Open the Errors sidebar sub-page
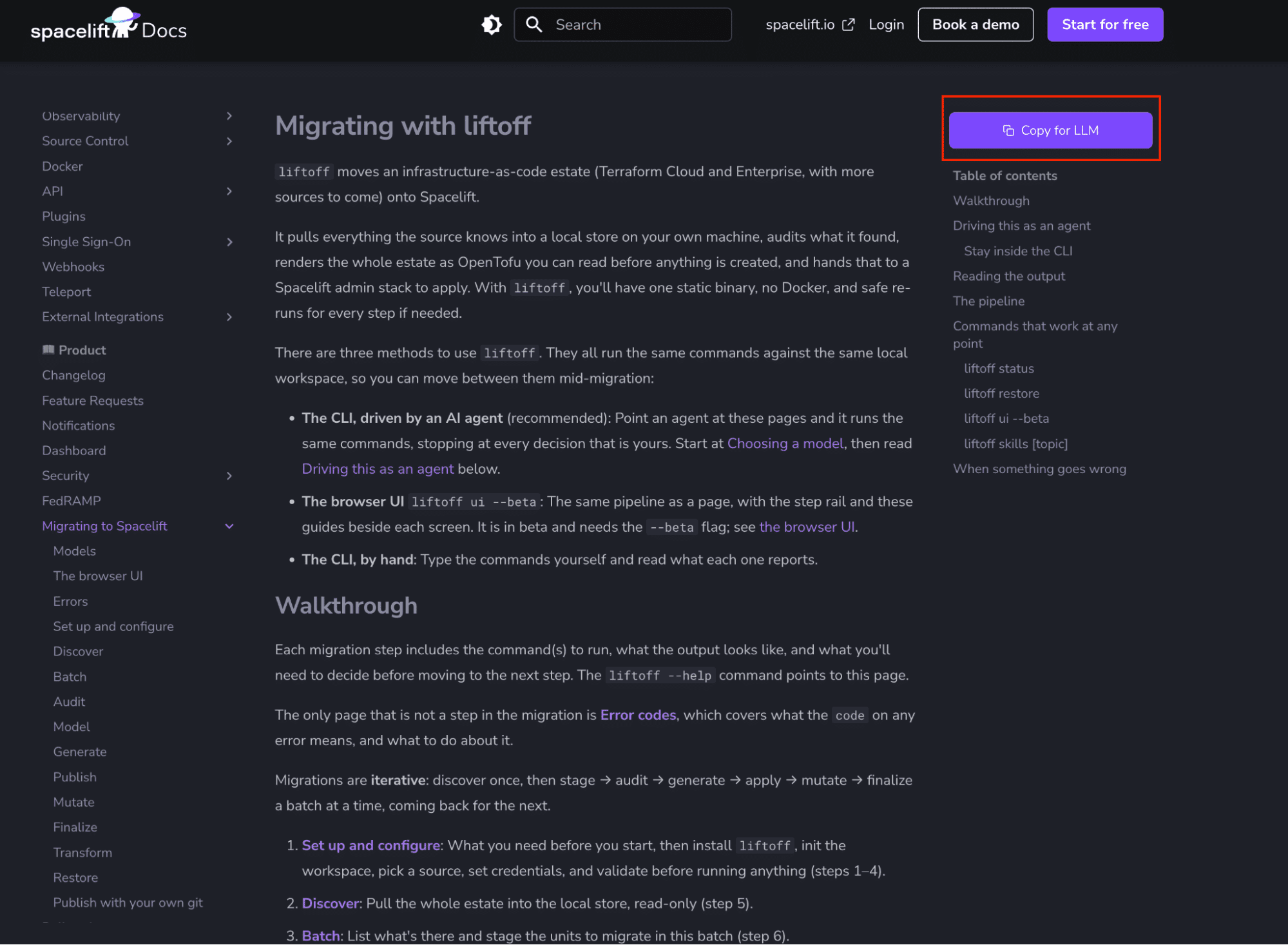The height and width of the screenshot is (945, 1288). pyautogui.click(x=70, y=601)
